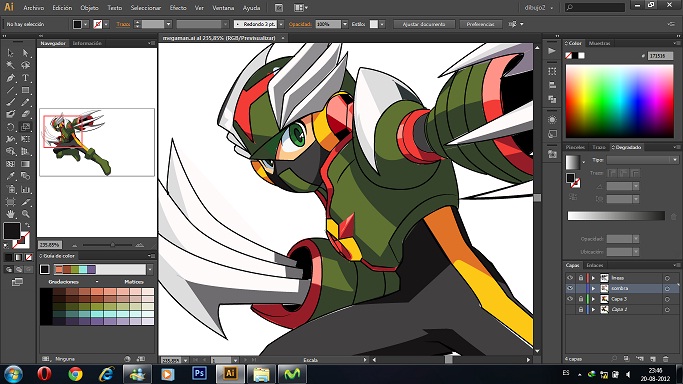The width and height of the screenshot is (683, 384).
Task: Select the Artboard tool
Action: coord(10,202)
